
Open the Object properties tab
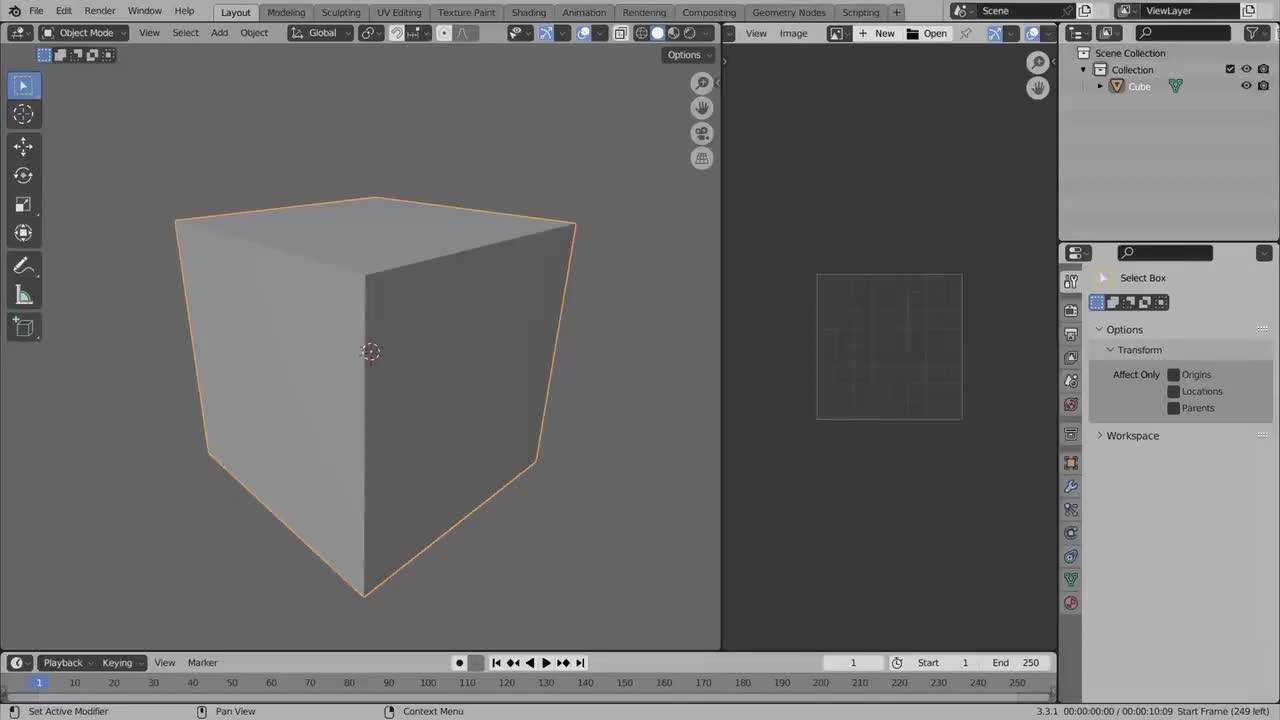pyautogui.click(x=1071, y=462)
